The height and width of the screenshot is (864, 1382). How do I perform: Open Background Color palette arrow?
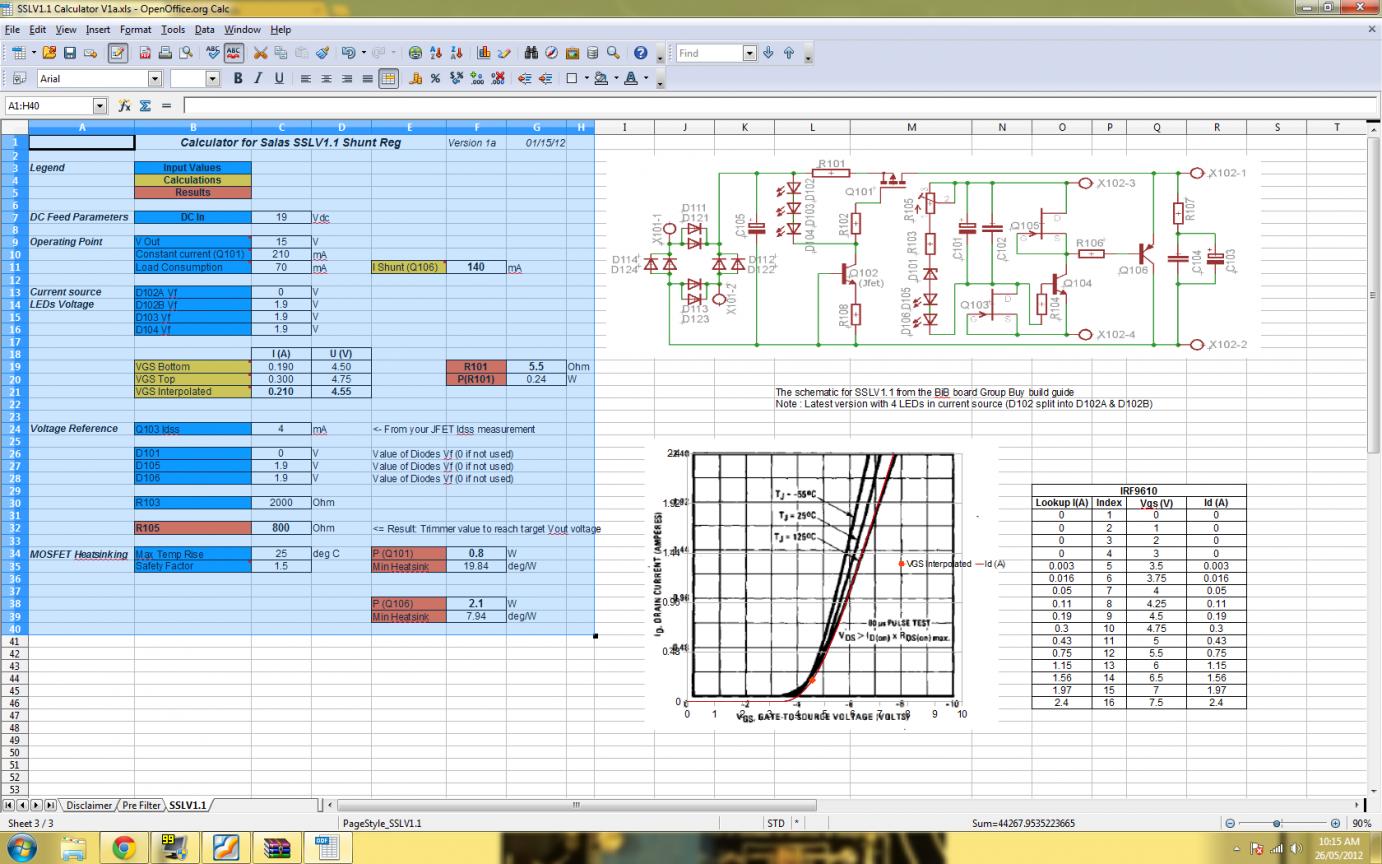click(x=618, y=78)
